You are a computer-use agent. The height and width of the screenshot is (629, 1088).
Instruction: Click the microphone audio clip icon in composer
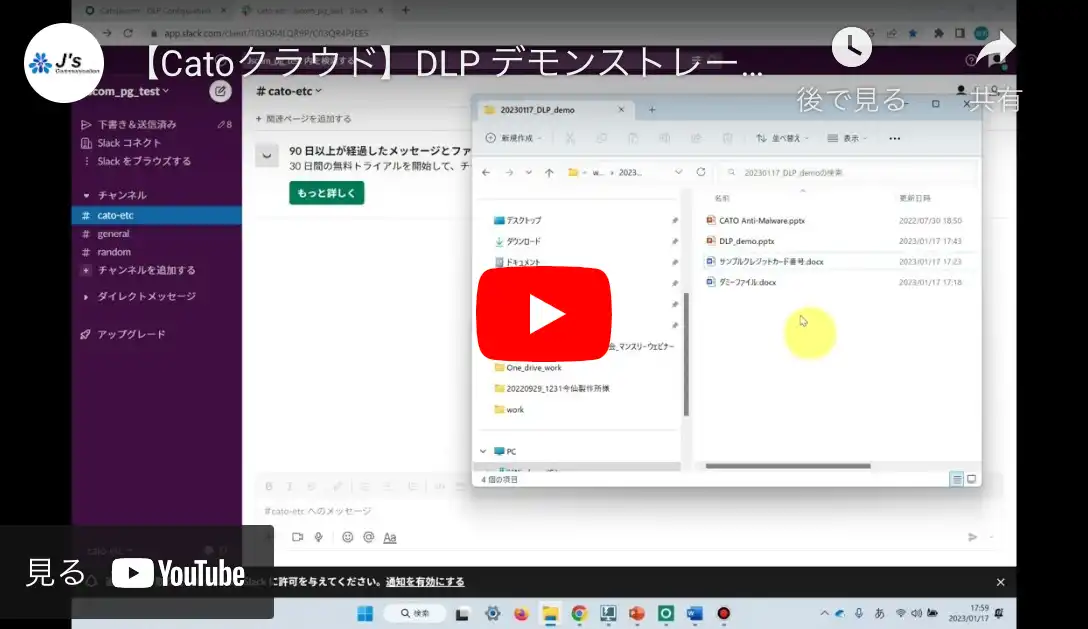coord(318,537)
